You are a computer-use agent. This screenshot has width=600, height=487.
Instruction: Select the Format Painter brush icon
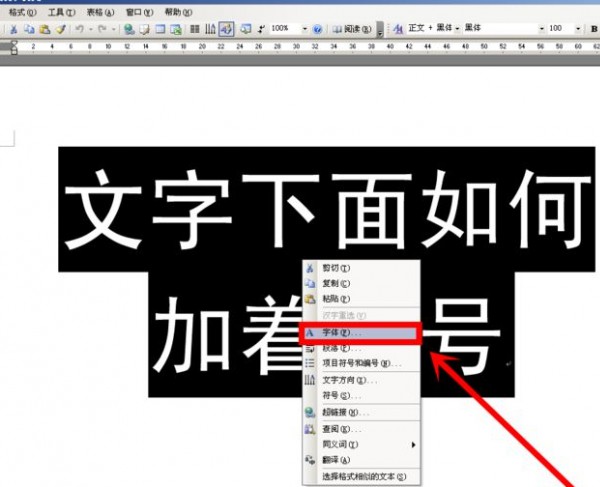(61, 29)
